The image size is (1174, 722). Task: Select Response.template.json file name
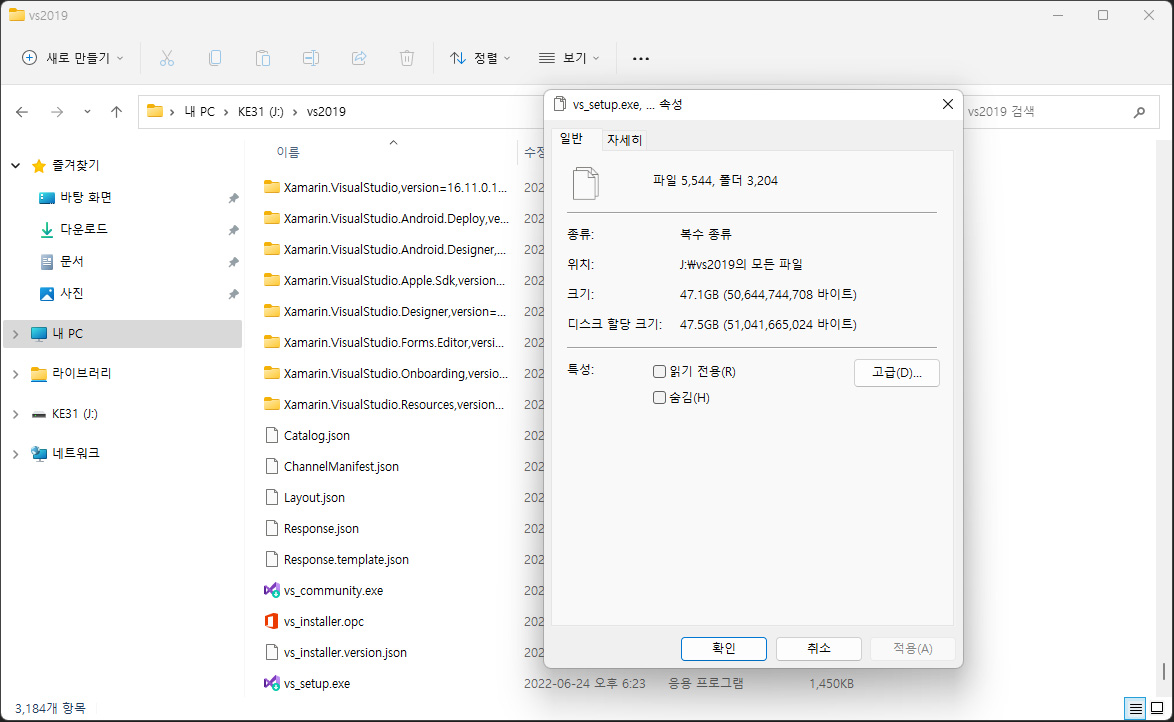pyautogui.click(x=346, y=559)
